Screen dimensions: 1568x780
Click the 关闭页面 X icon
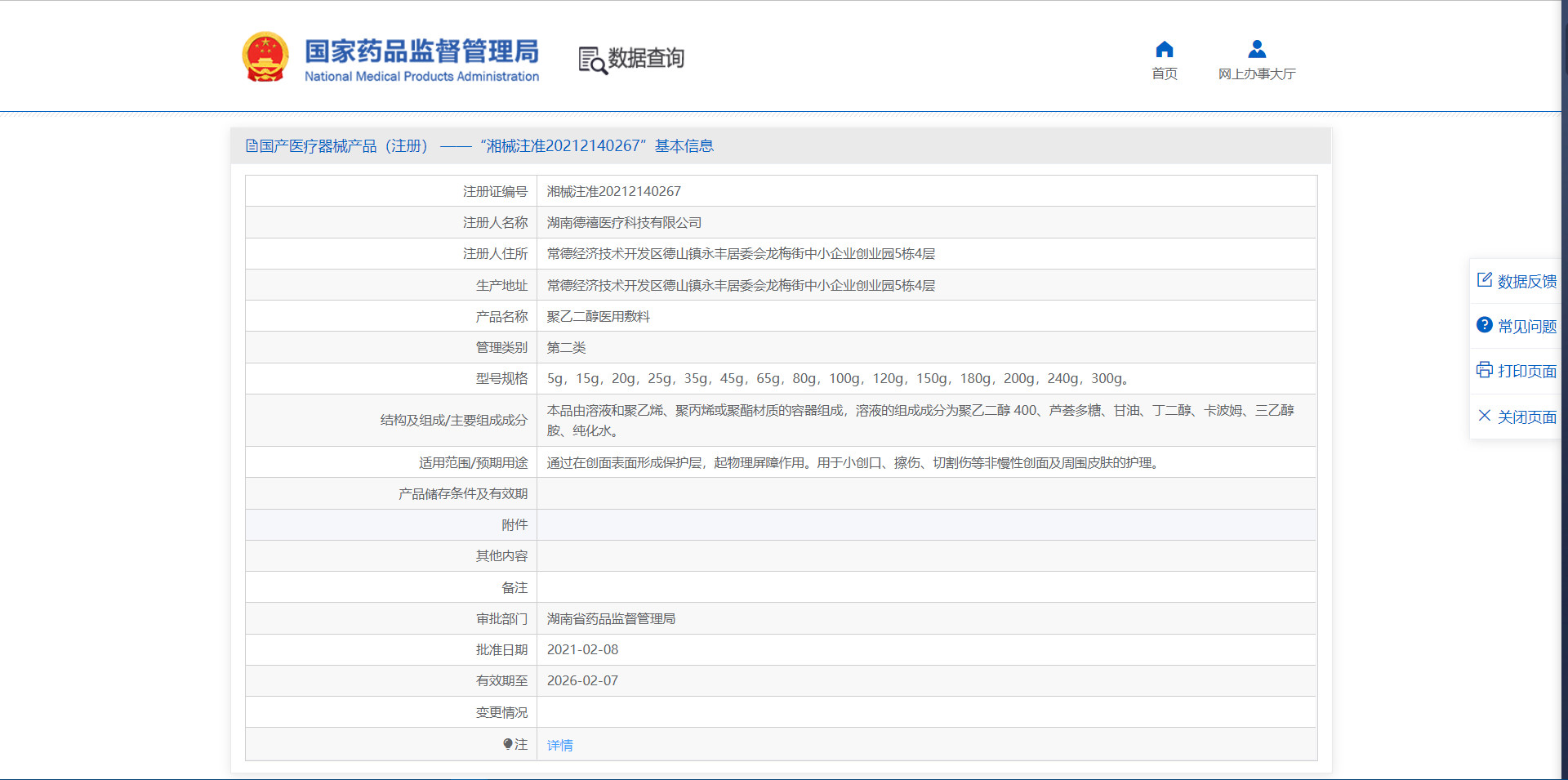click(x=1485, y=416)
